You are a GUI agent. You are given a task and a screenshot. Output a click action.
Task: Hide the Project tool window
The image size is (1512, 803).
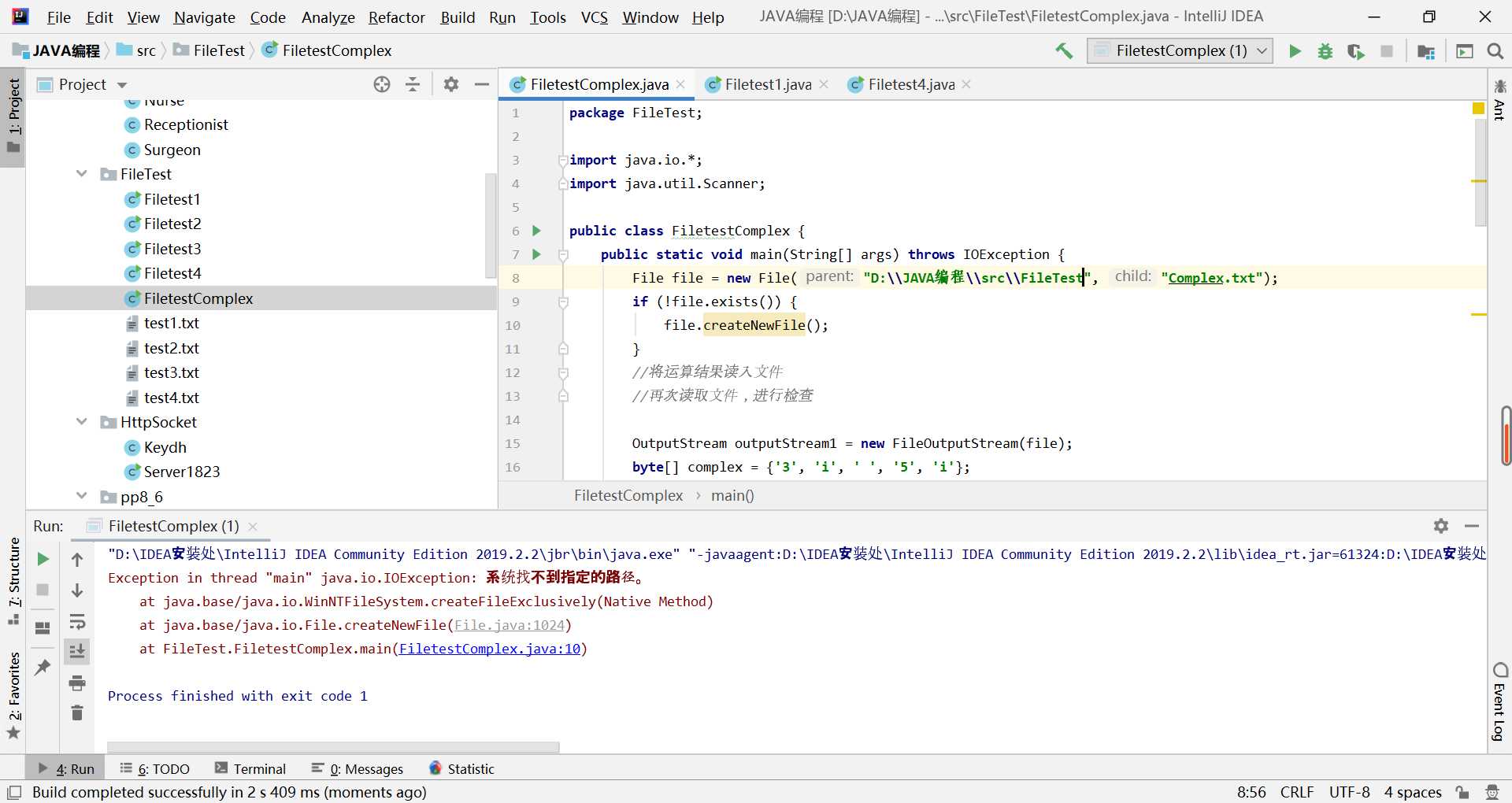click(x=482, y=84)
